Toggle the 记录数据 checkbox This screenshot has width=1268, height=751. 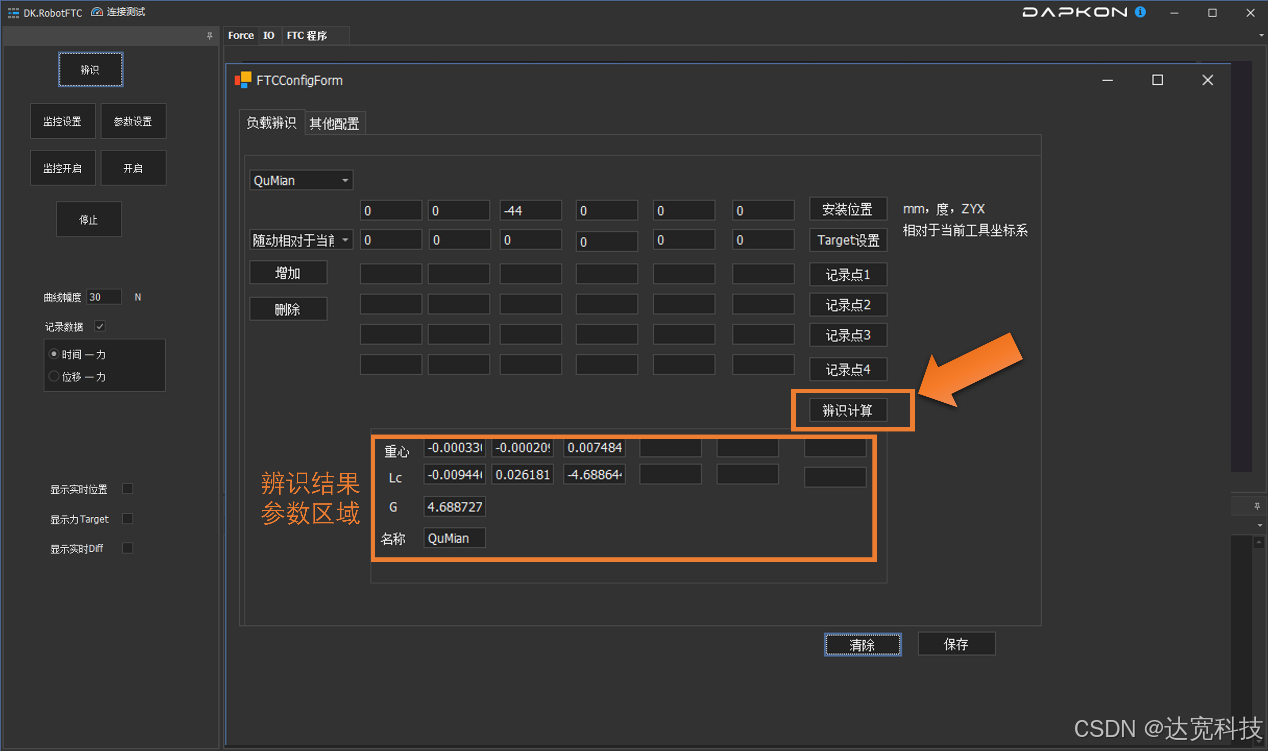click(x=99, y=326)
